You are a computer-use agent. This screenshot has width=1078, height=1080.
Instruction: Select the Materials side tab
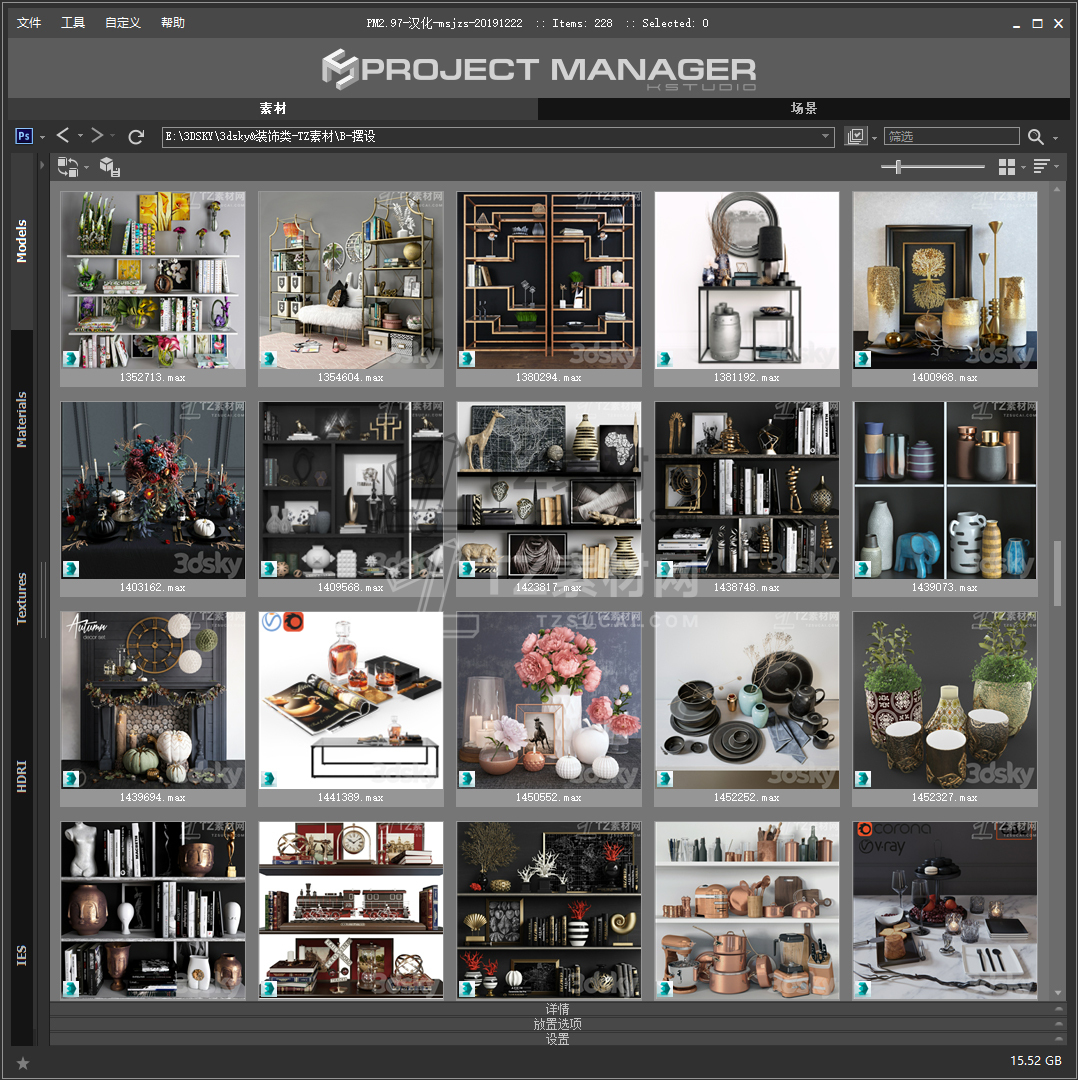pyautogui.click(x=21, y=419)
